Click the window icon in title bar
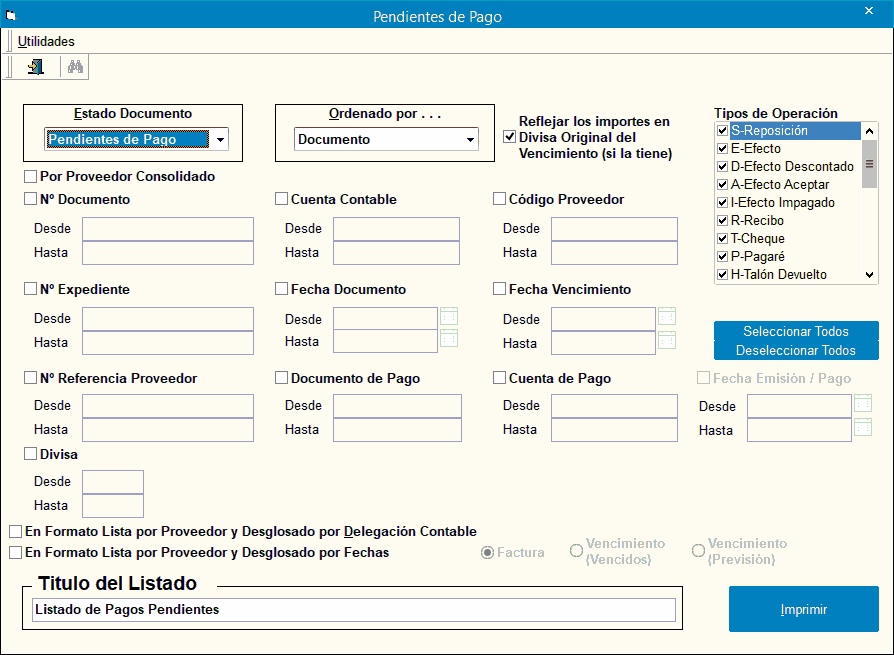Image resolution: width=894 pixels, height=655 pixels. (11, 16)
